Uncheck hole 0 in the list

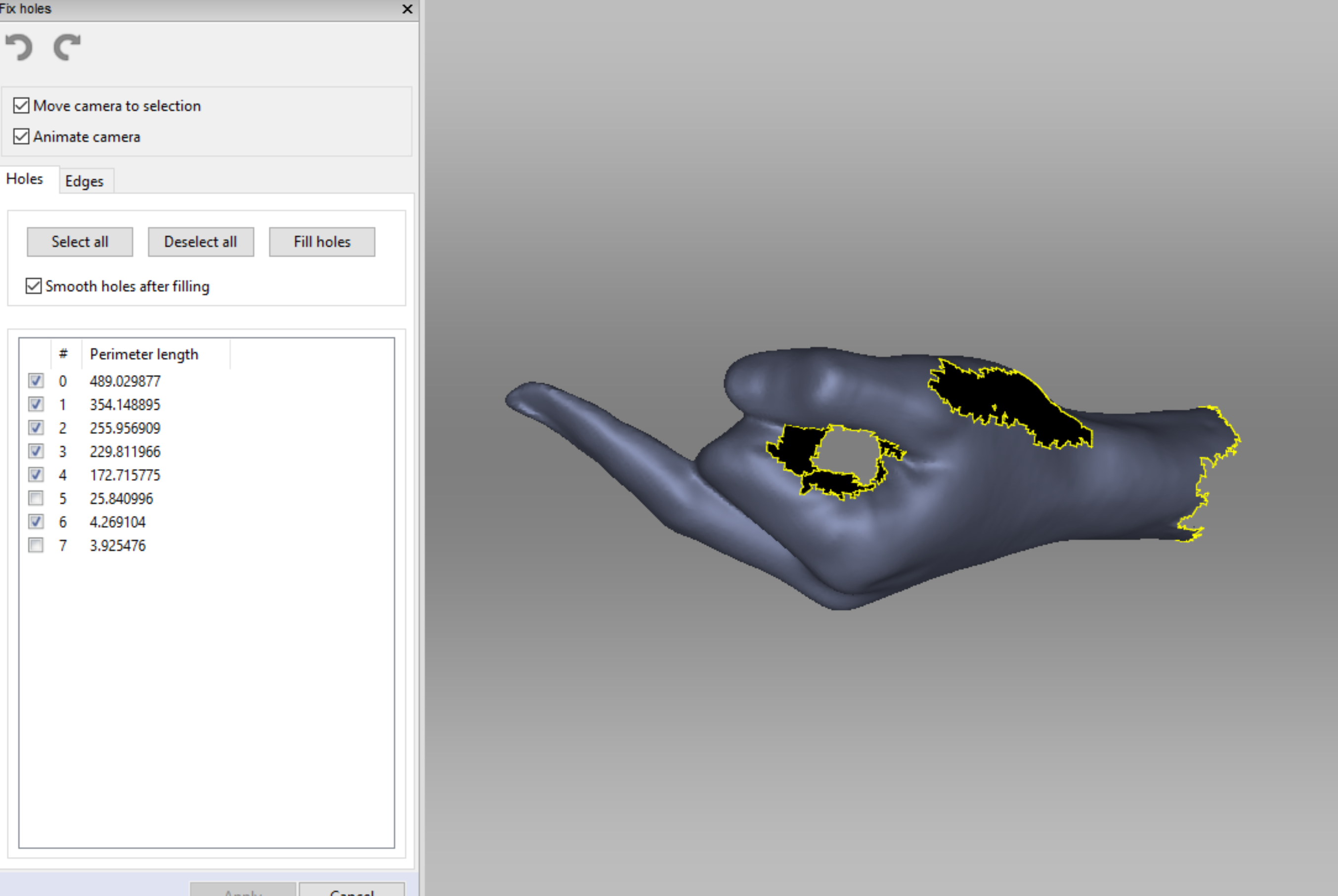coord(36,381)
